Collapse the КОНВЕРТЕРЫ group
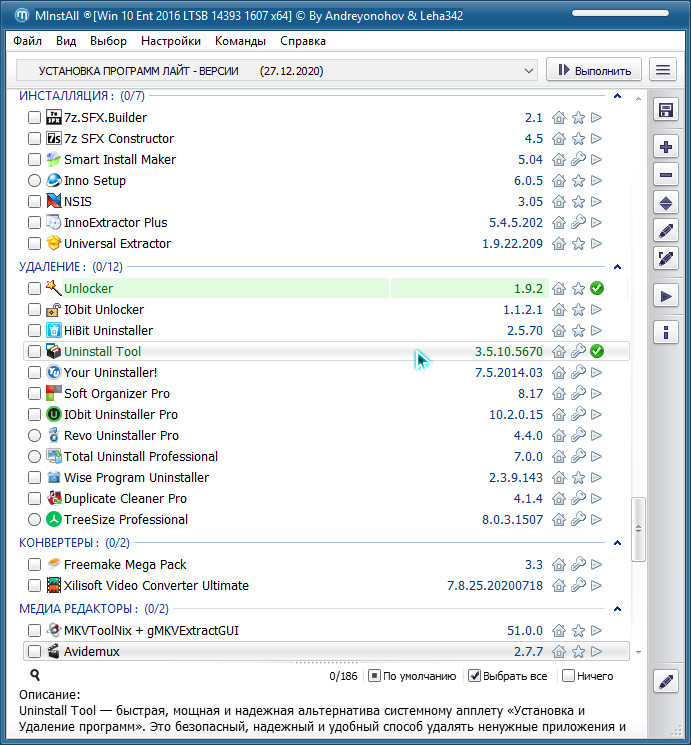This screenshot has width=691, height=745. [x=617, y=543]
